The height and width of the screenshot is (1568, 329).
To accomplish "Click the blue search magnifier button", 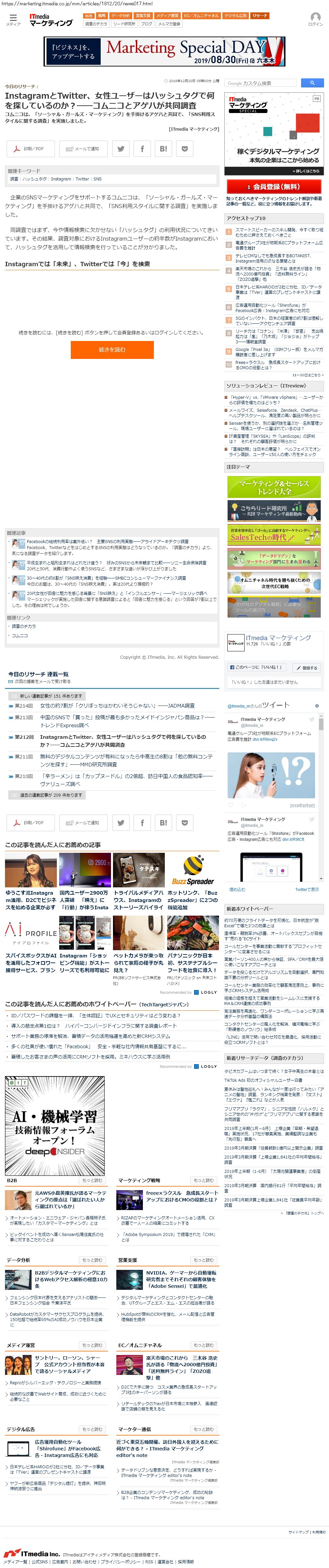I will [x=312, y=83].
